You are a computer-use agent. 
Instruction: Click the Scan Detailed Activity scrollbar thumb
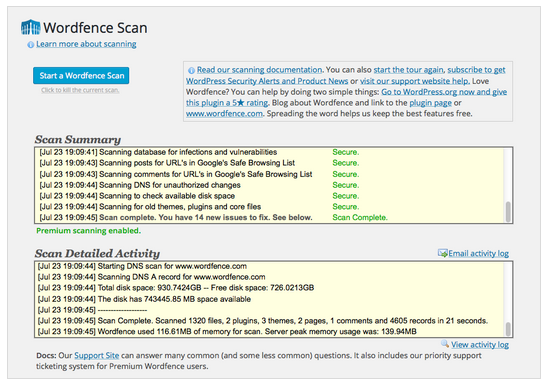tap(508, 329)
